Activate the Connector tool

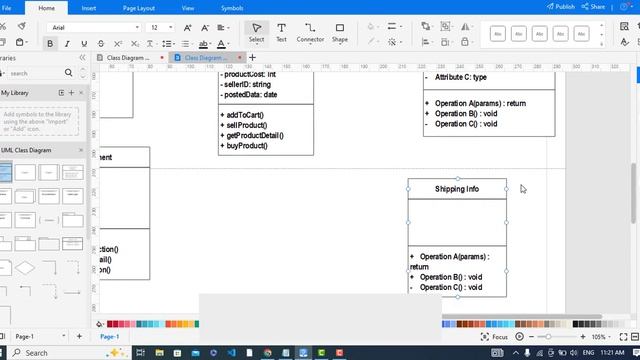pyautogui.click(x=310, y=33)
